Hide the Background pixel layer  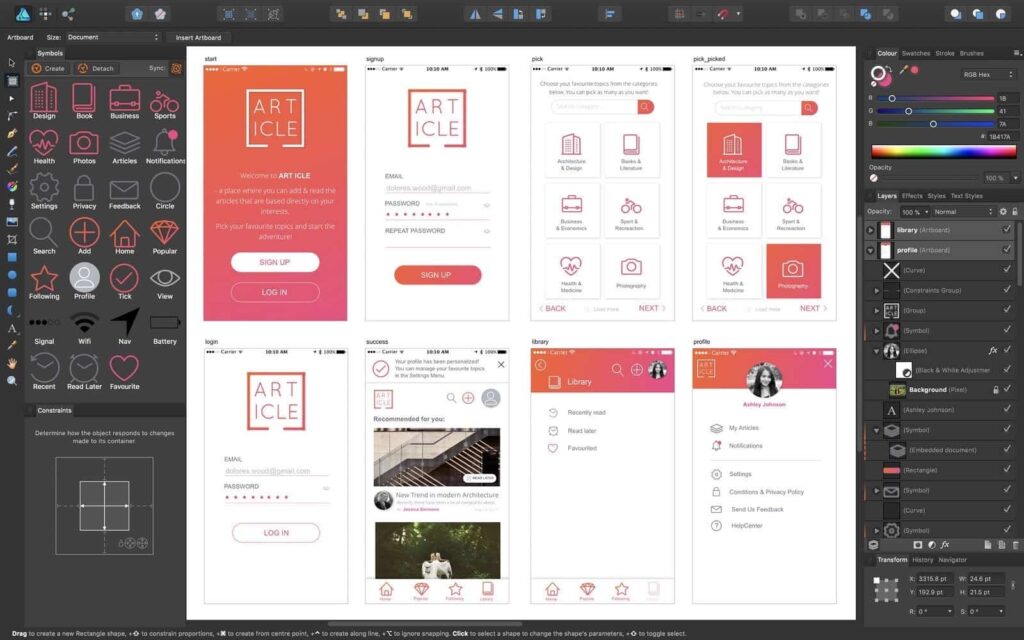pos(1005,390)
